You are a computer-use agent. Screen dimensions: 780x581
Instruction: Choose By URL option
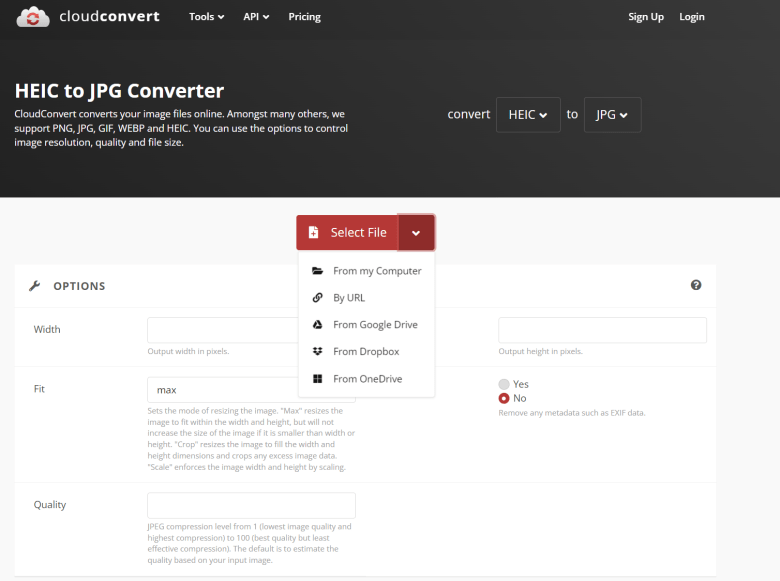(367, 297)
